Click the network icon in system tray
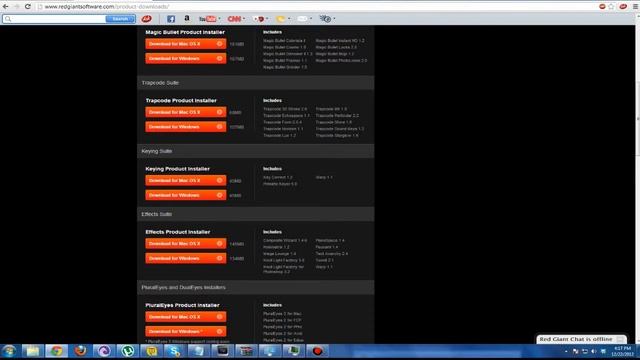The image size is (640, 360). point(584,351)
